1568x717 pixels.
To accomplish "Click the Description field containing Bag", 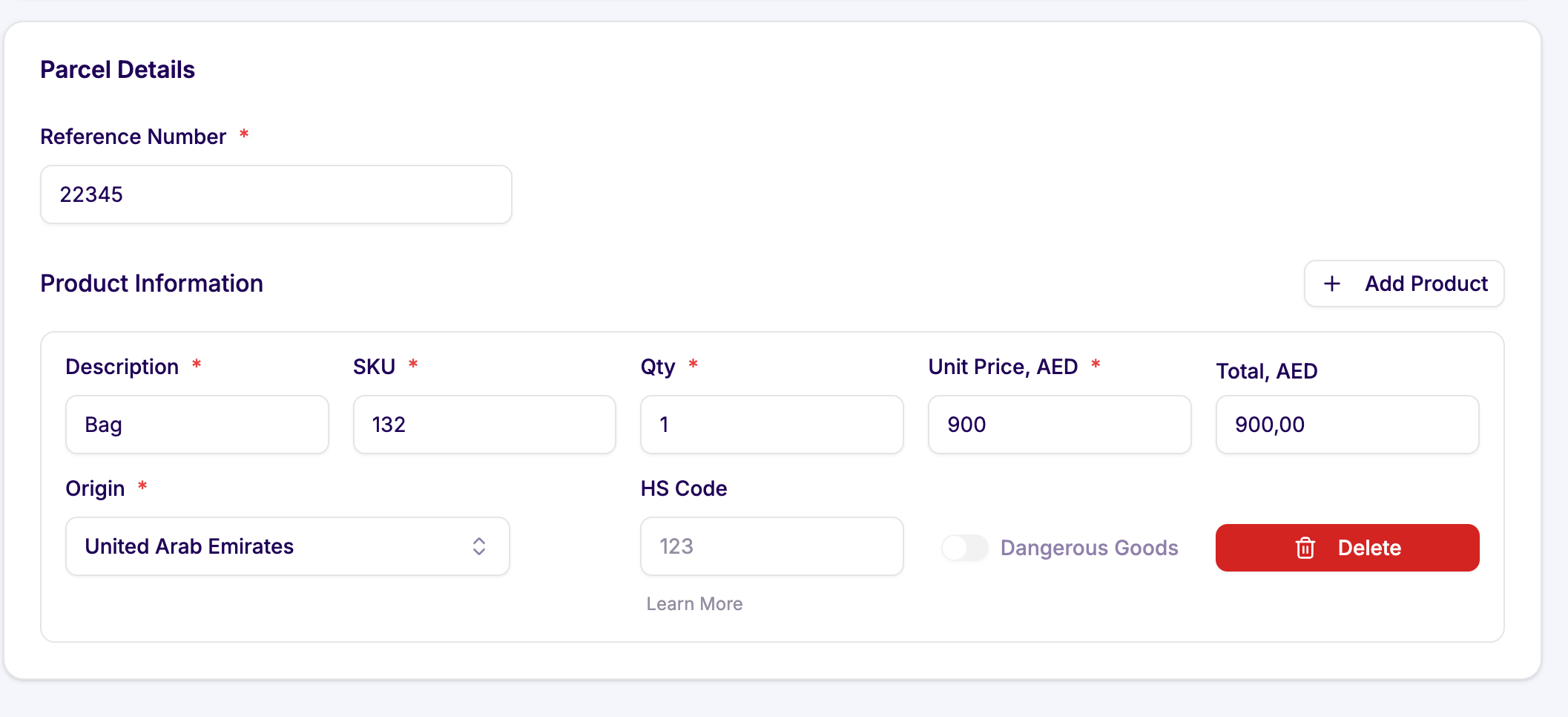I will pyautogui.click(x=197, y=425).
